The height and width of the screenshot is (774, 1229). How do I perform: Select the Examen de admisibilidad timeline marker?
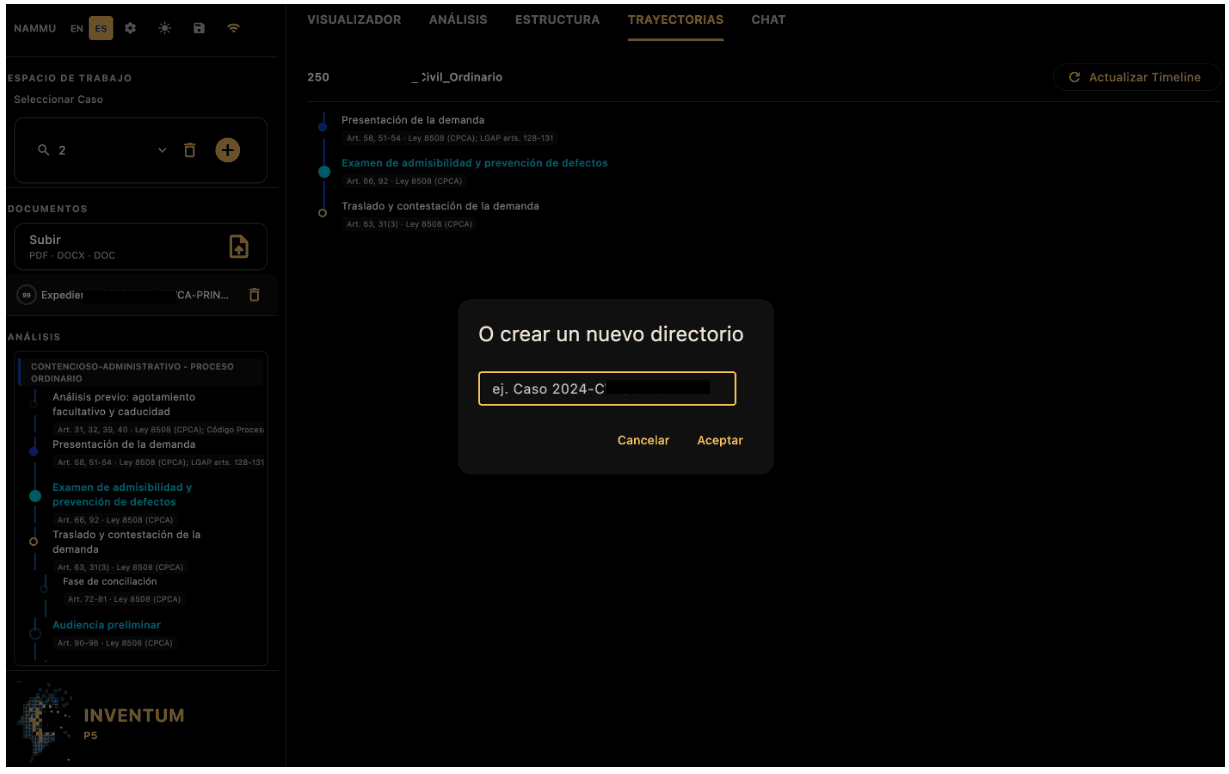coord(324,171)
